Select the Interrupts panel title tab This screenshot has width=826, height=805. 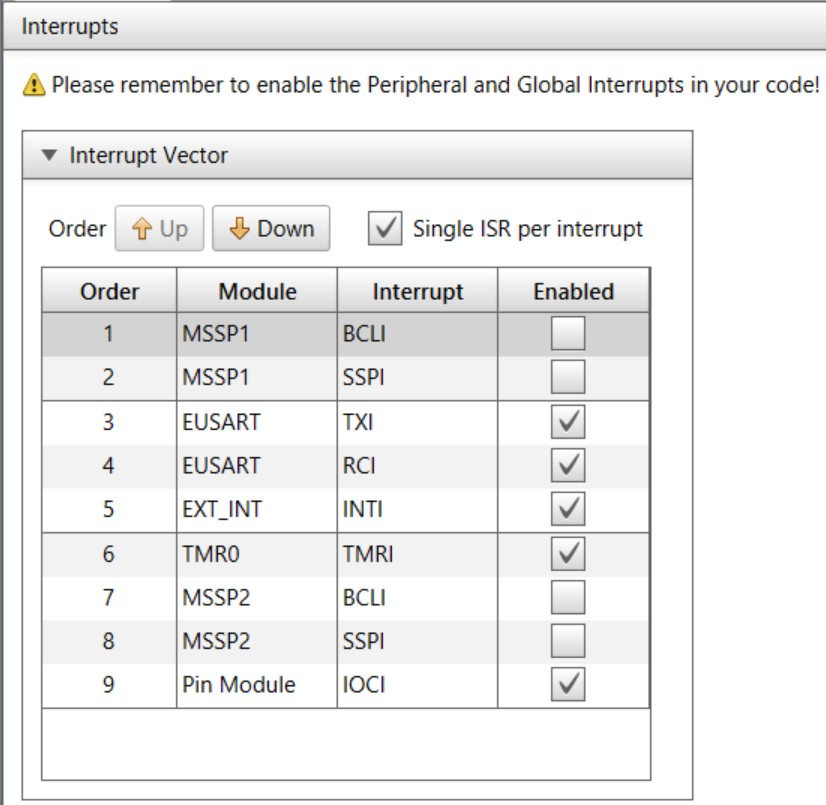point(70,26)
